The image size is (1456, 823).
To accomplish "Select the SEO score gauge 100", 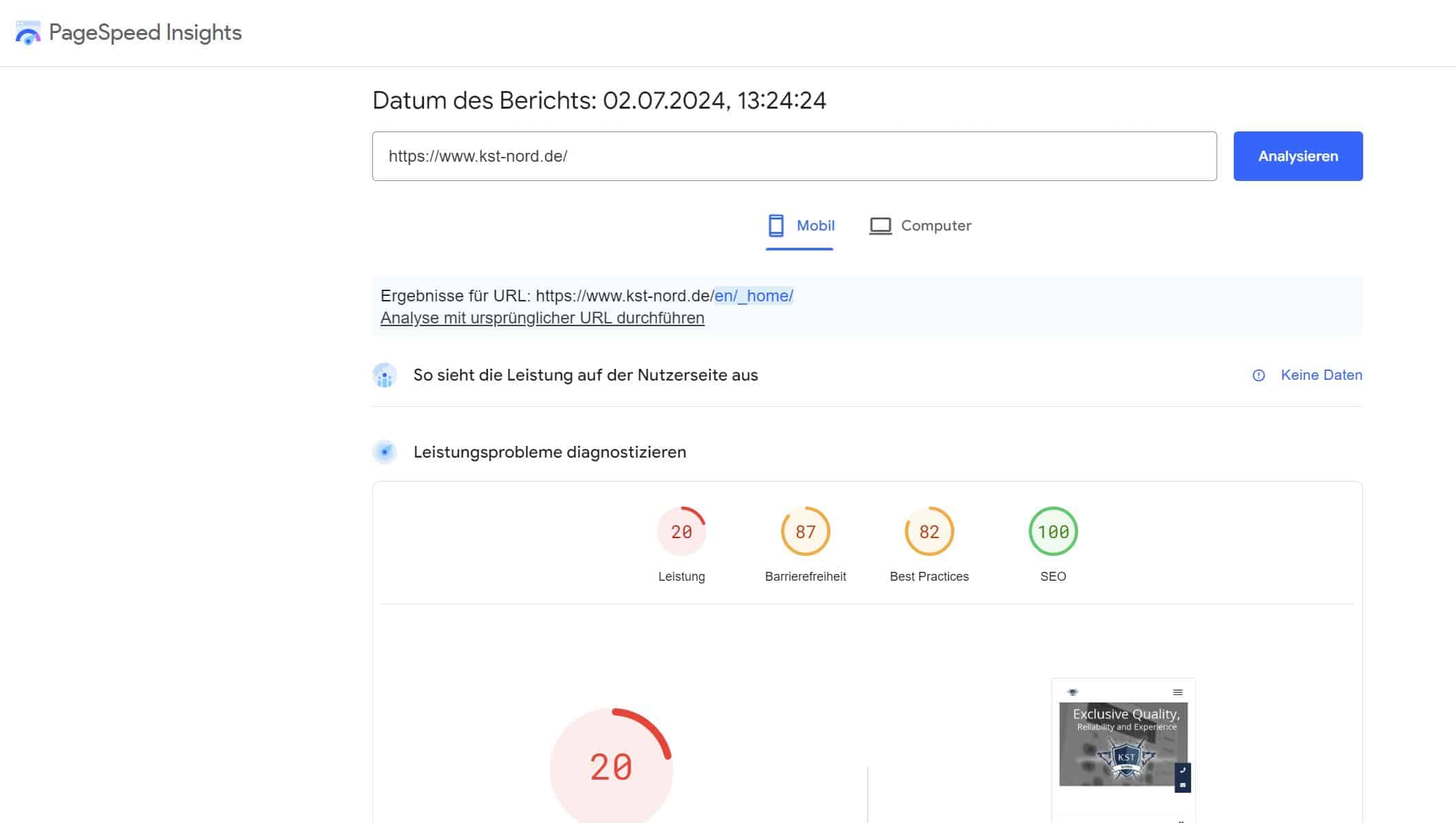I will pos(1053,531).
